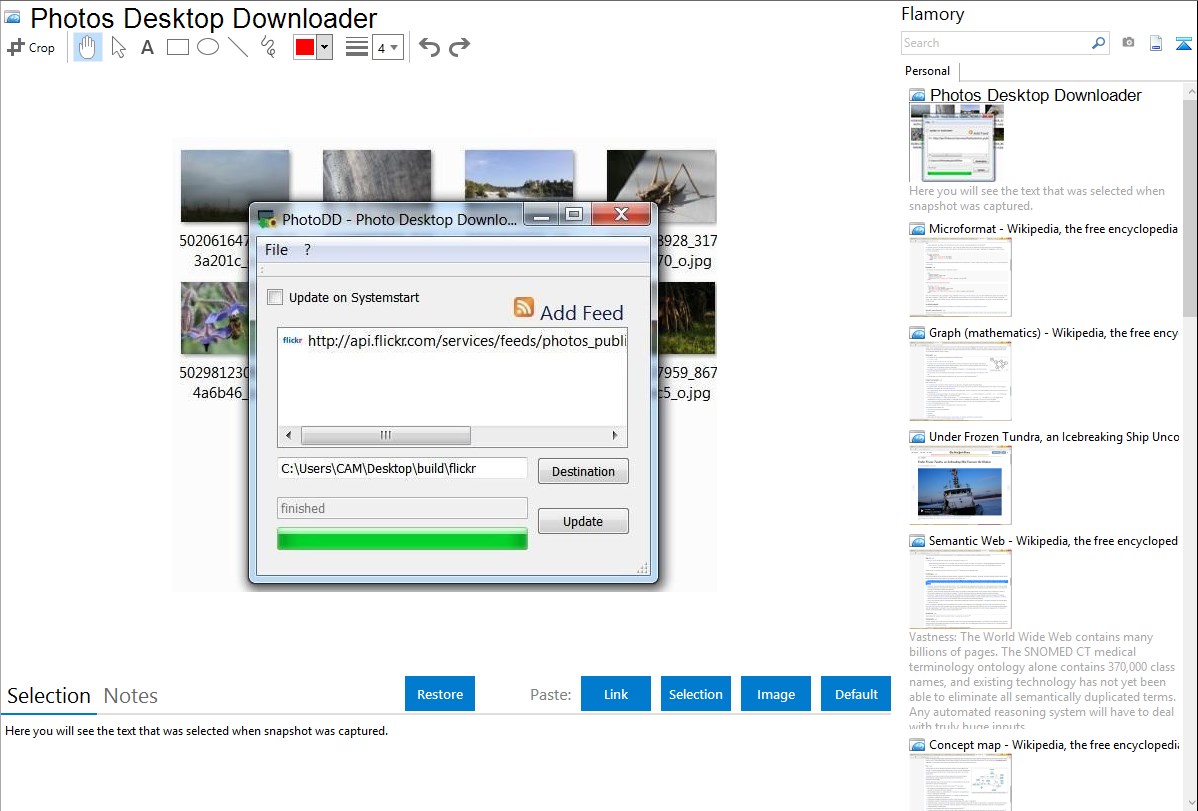1198x811 pixels.
Task: Click the river landscape photo thumbnail
Action: [x=520, y=177]
